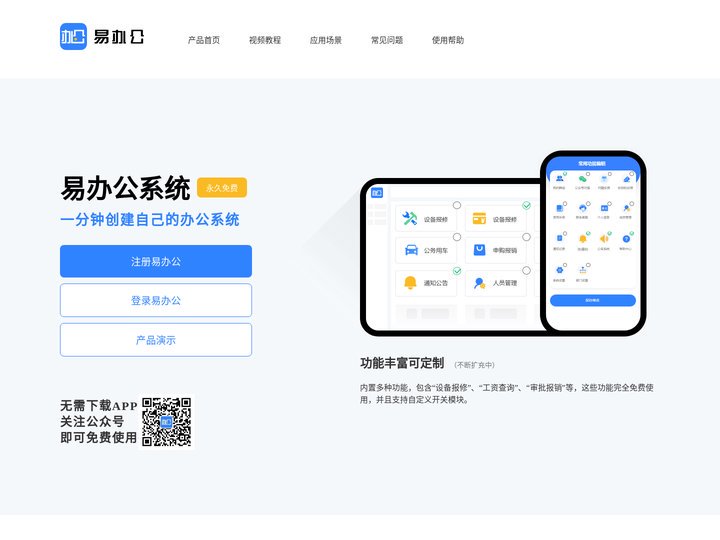The height and width of the screenshot is (540, 720).
Task: Select 常见问题 in the top menu
Action: pyautogui.click(x=387, y=40)
